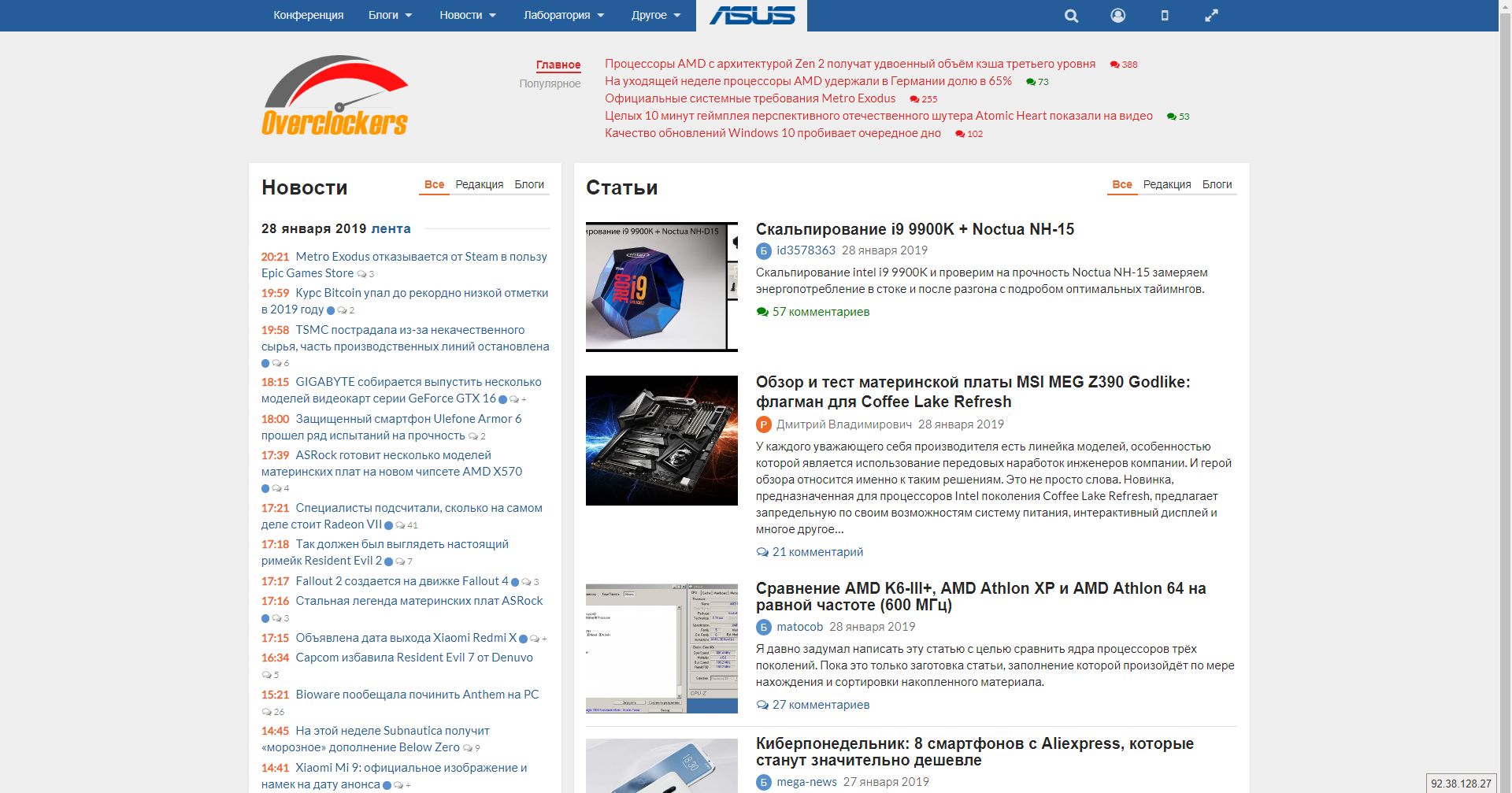Select the Все tab in Статьи panel
This screenshot has width=1512, height=793.
pos(1122,185)
